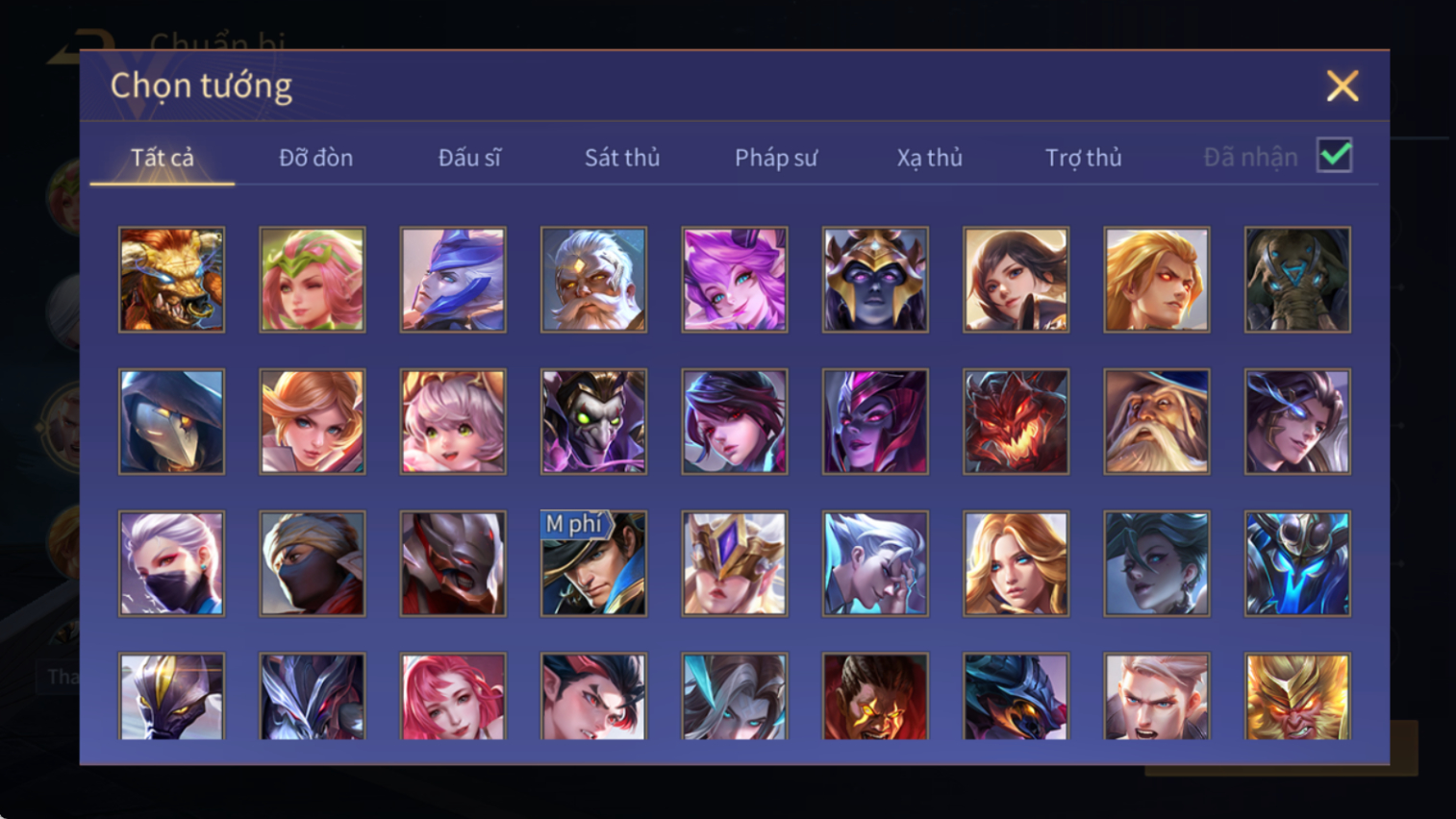Viewport: 1456px width, 819px height.
Task: Go to the Tất cả tab
Action: (x=163, y=158)
